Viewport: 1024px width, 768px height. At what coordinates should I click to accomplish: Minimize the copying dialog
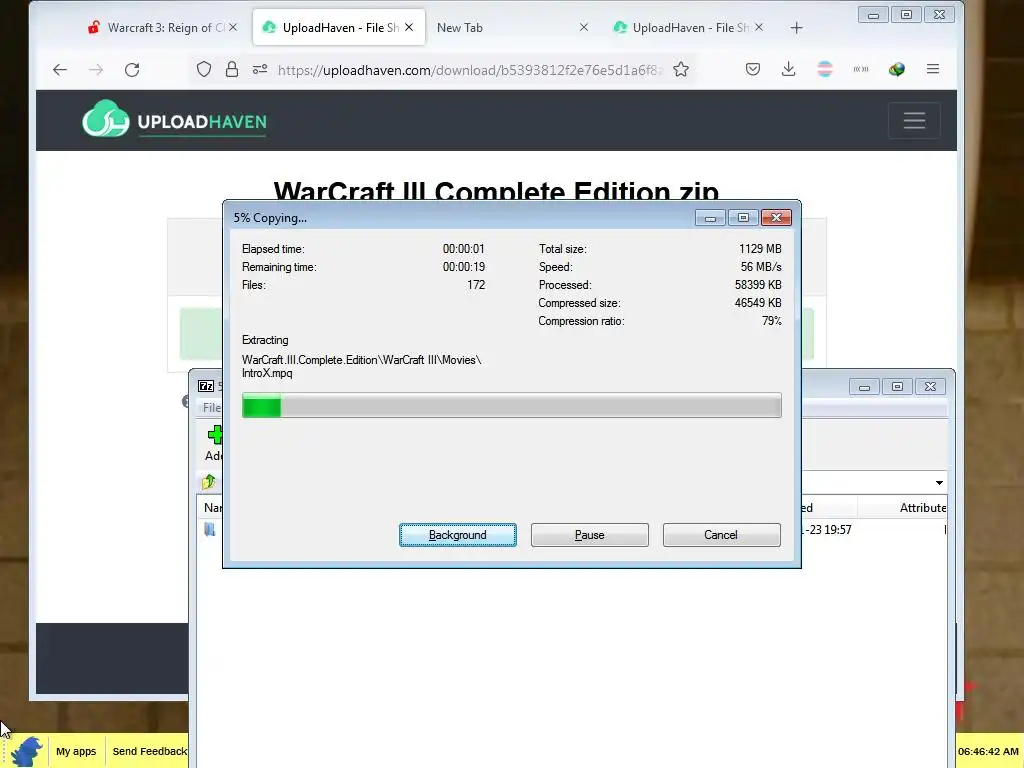point(710,217)
